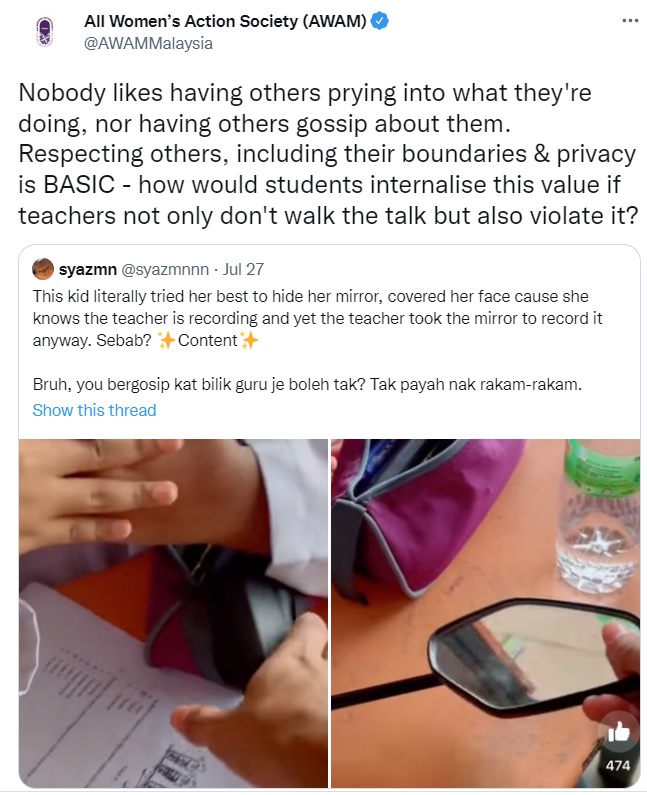
Task: Click the Malay line starting with Bruh
Action: point(307,385)
